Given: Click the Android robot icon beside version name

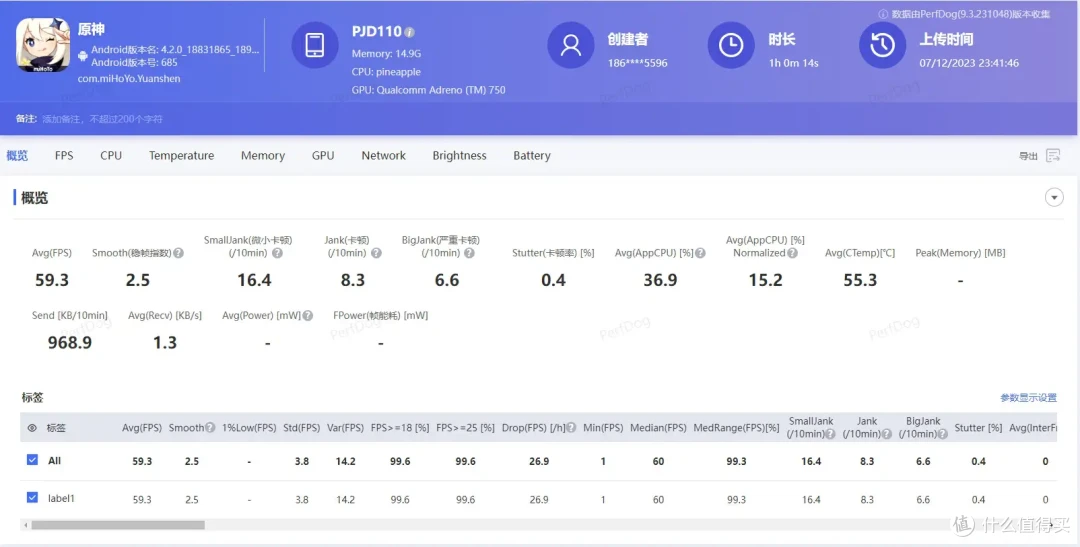Looking at the screenshot, I should point(83,56).
